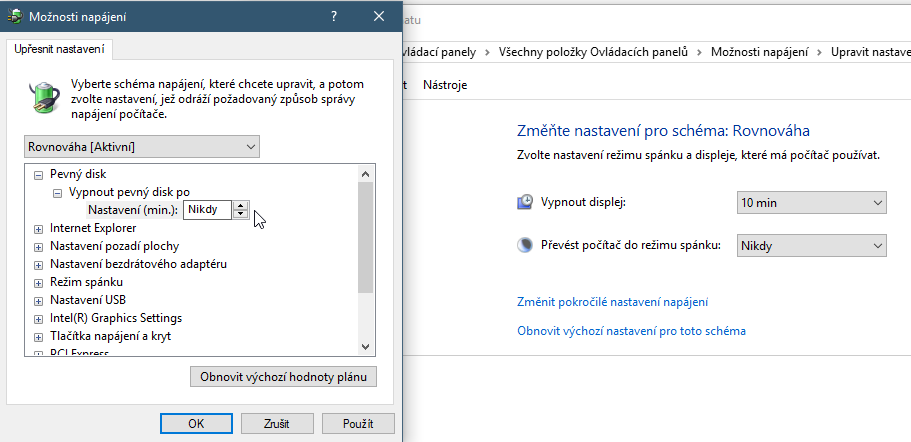This screenshot has width=911, height=442.
Task: Collapse the Pevný disk tree node
Action: [x=38, y=174]
